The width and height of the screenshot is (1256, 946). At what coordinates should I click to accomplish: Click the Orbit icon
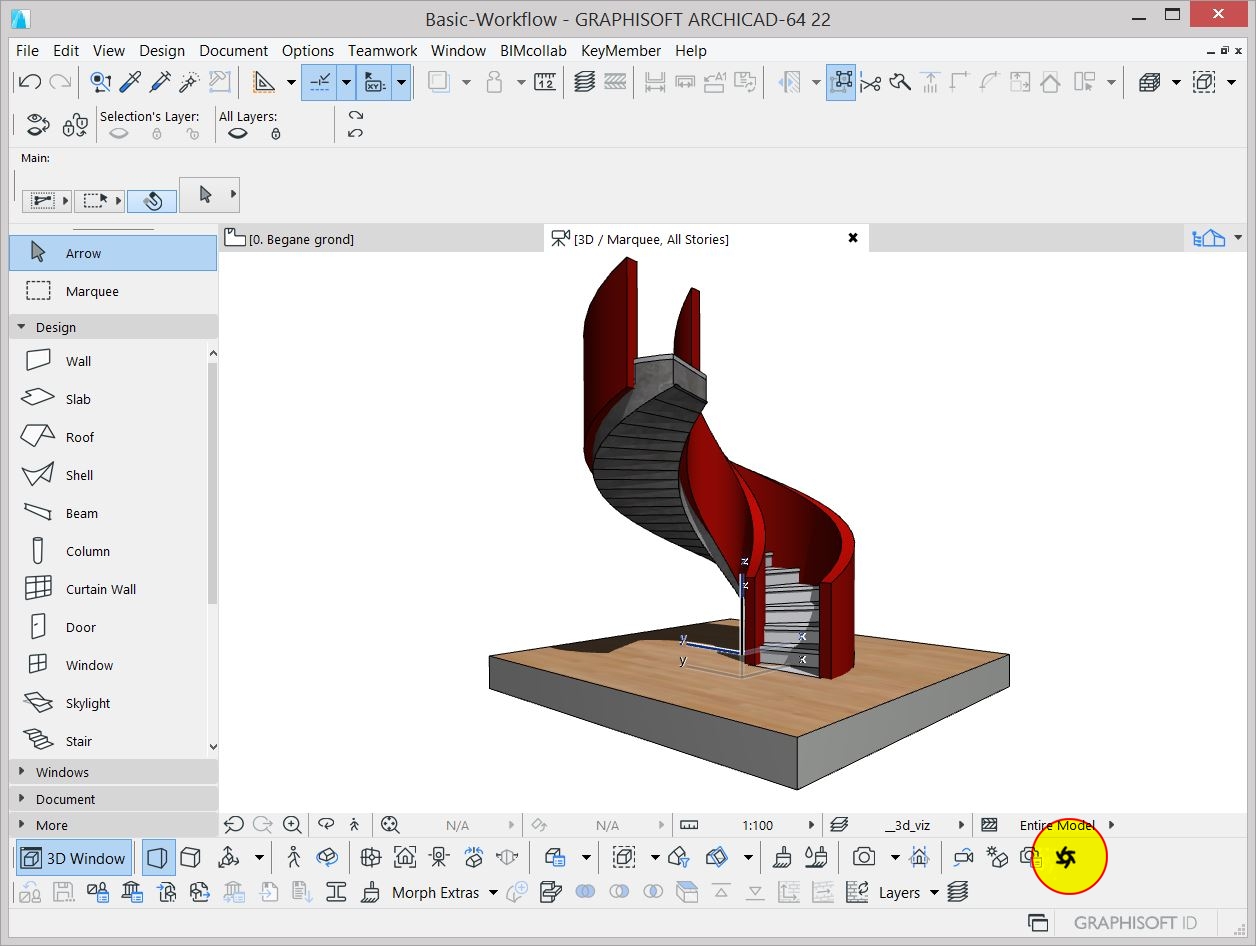tap(326, 825)
